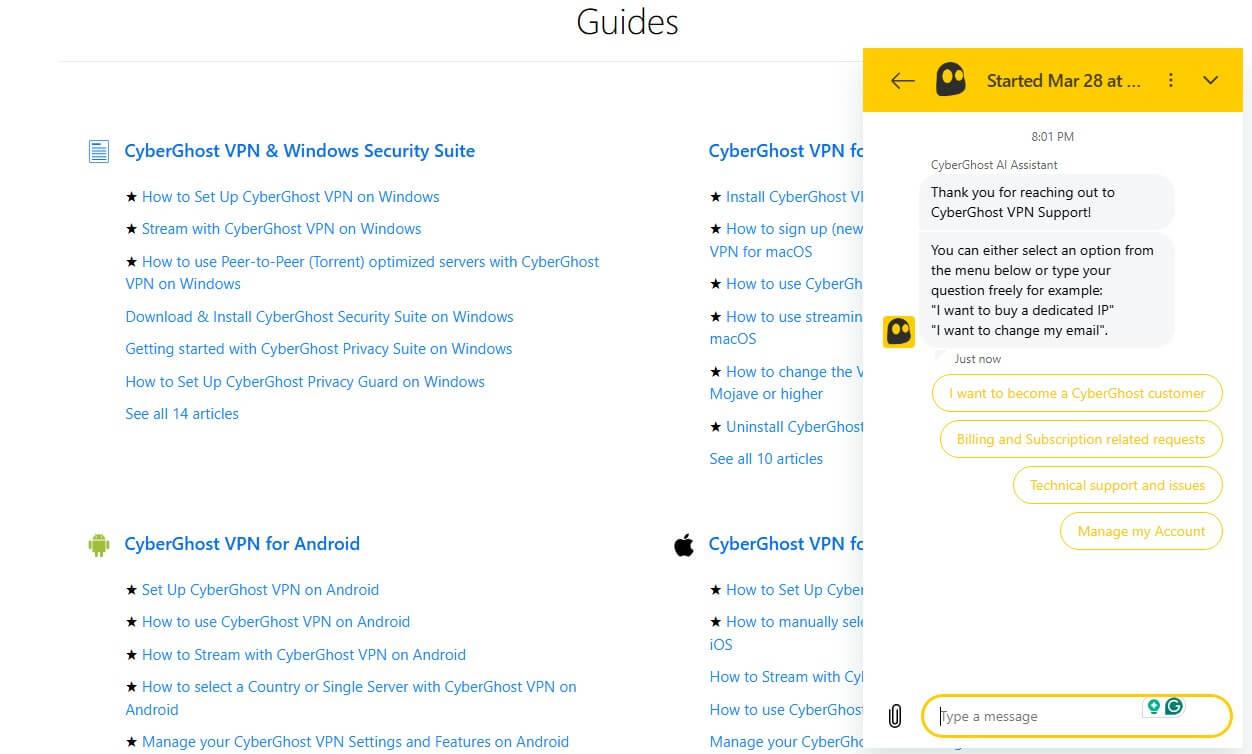Viewport: 1252px width, 754px height.
Task: Select Technical support and issues option
Action: coord(1117,485)
